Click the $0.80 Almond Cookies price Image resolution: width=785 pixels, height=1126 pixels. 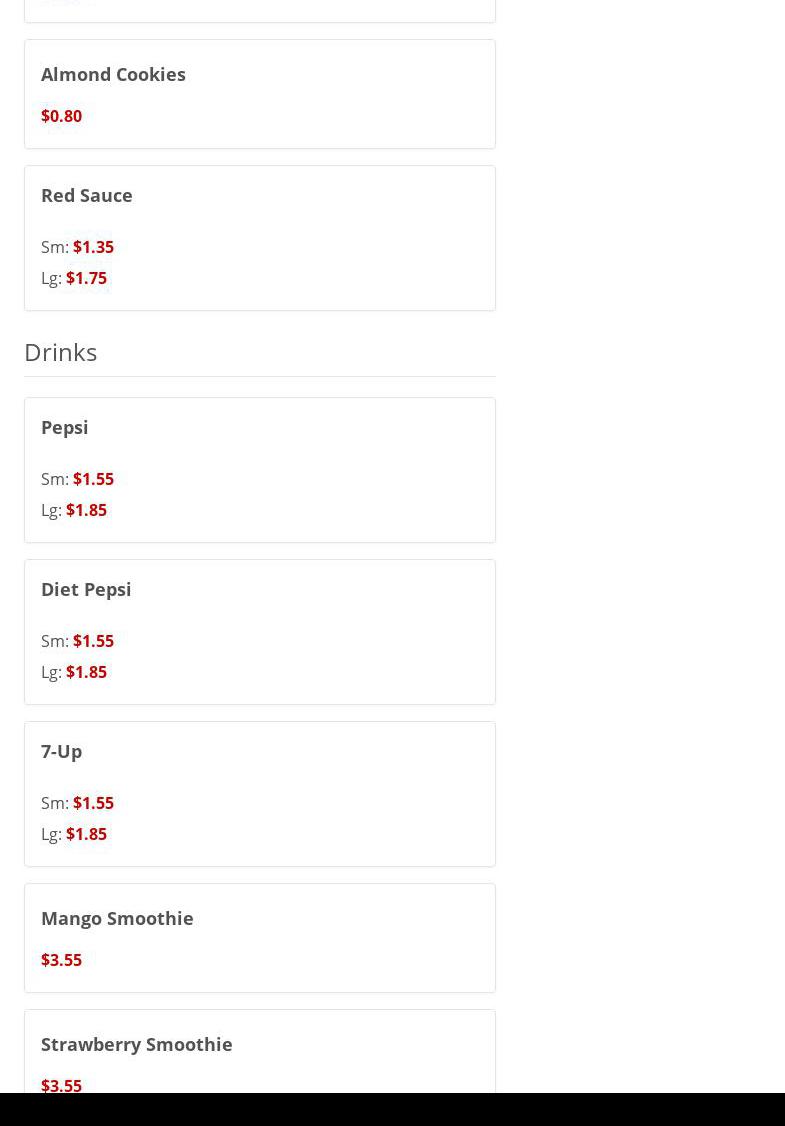coord(61,116)
